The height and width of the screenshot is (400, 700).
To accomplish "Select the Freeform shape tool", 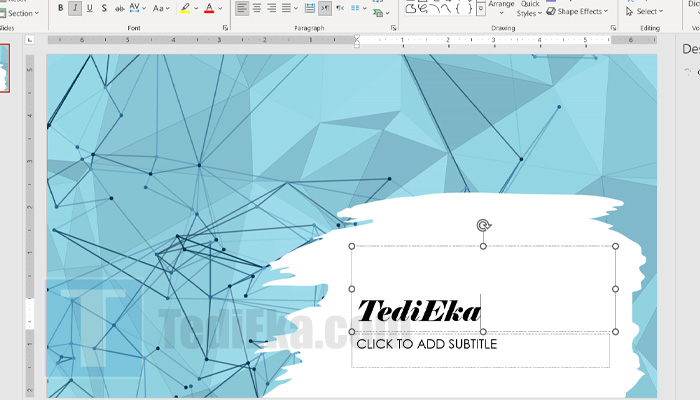I will 411,8.
